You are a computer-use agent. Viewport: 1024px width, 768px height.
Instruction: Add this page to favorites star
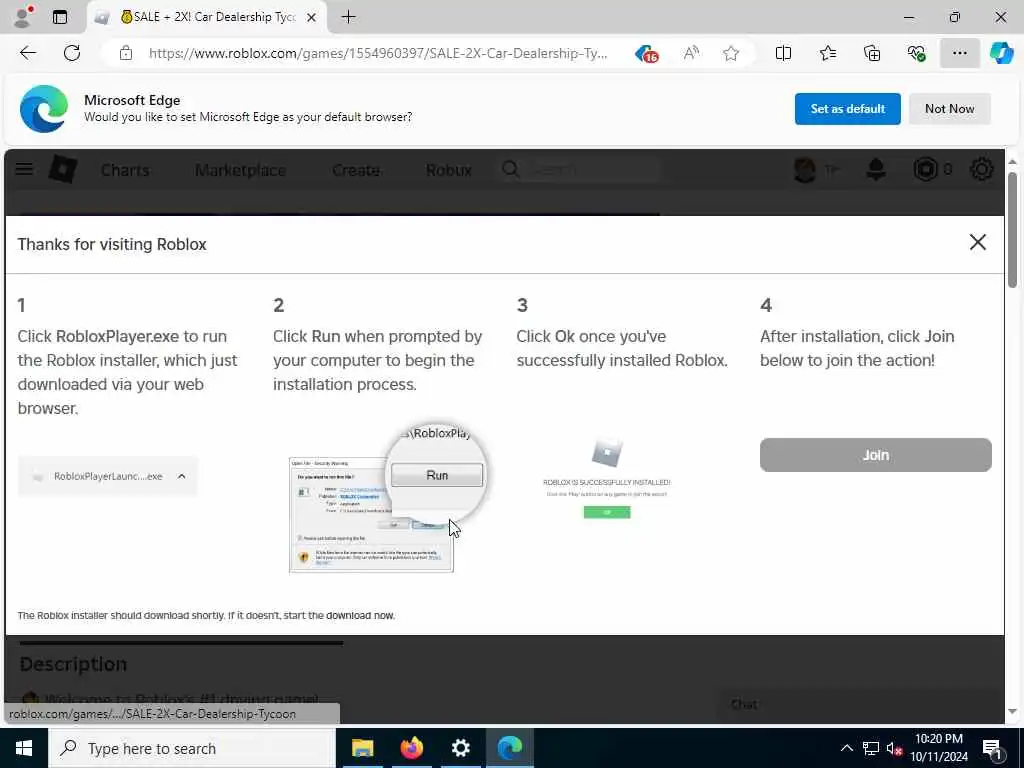[x=731, y=53]
